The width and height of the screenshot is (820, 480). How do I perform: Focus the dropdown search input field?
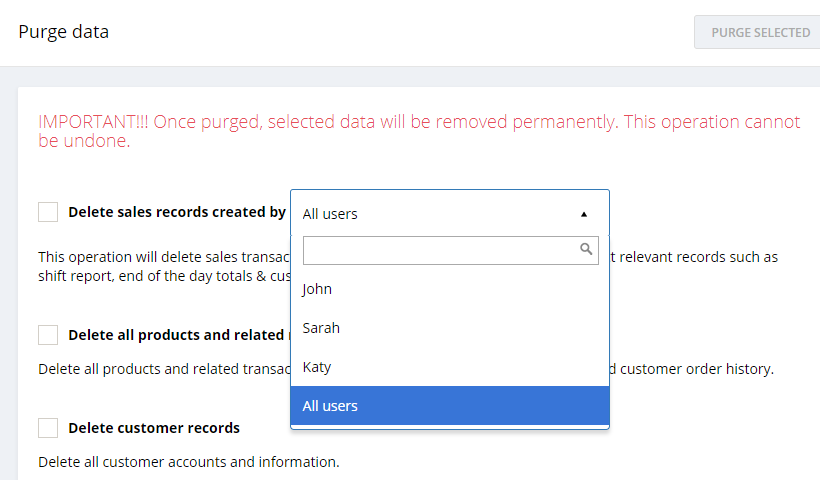[x=450, y=250]
